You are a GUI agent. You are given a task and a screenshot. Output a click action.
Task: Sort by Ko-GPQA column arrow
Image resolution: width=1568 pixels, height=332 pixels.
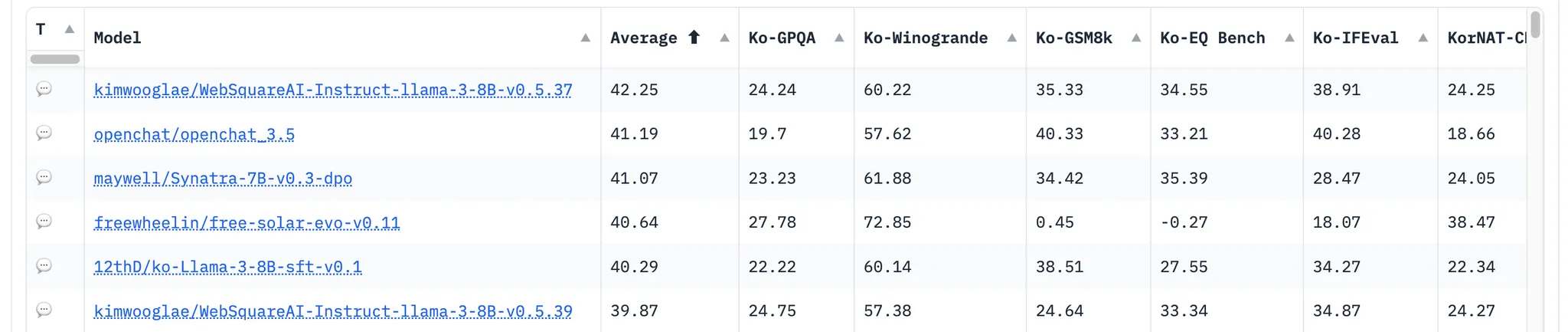(x=839, y=38)
